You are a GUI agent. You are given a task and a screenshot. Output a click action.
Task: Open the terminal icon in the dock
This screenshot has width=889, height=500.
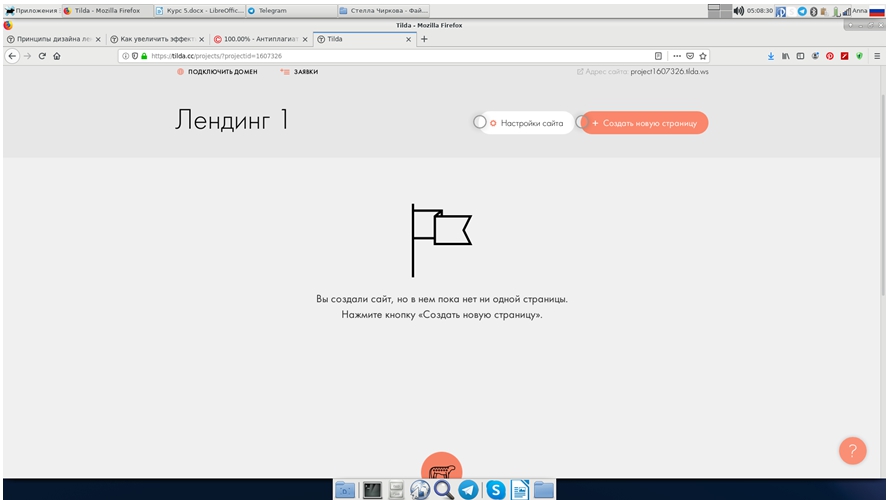click(x=372, y=489)
